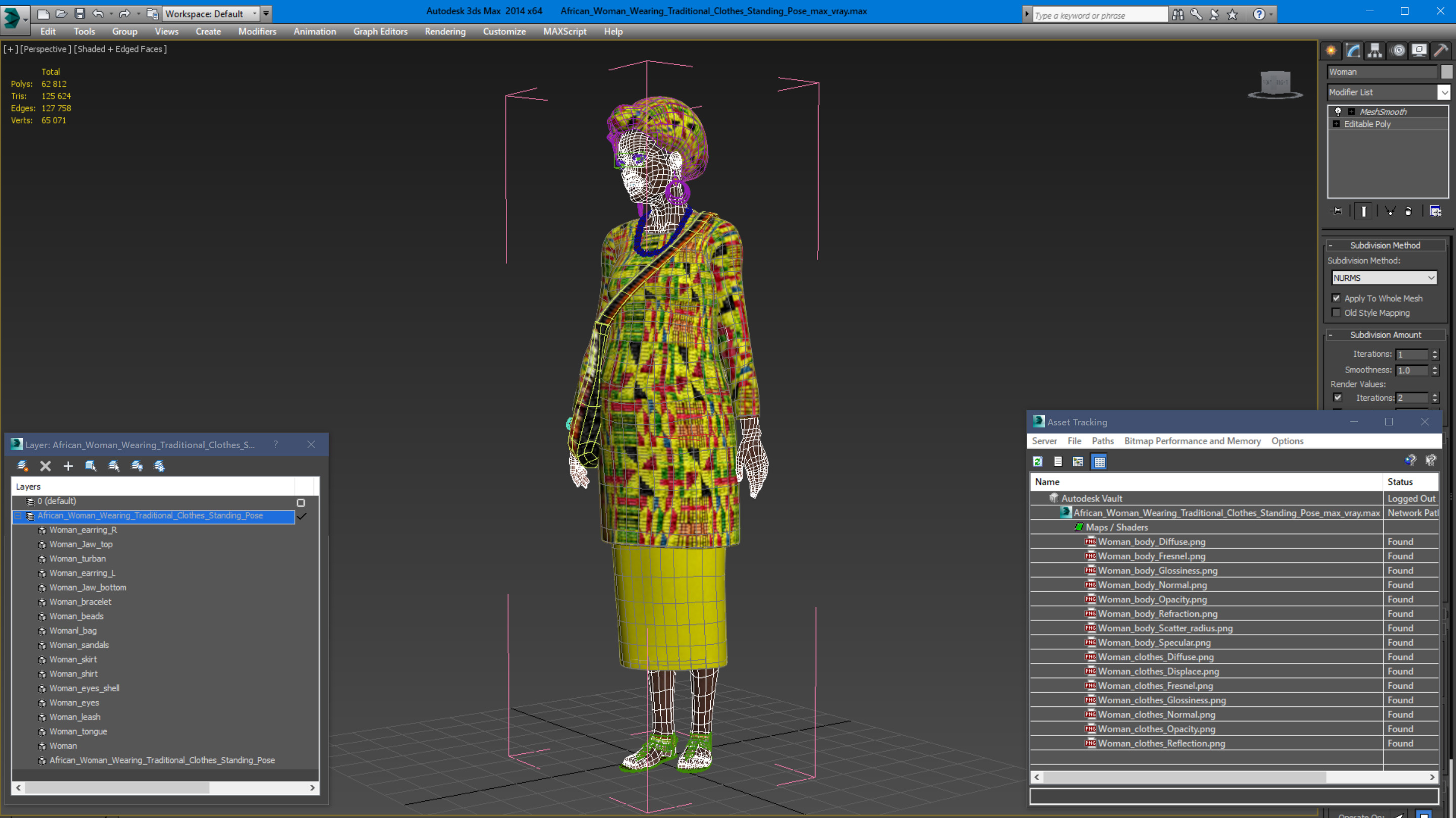Click Layer dialog horizontal scrollbar thumb
The width and height of the screenshot is (1456, 818).
(x=117, y=788)
